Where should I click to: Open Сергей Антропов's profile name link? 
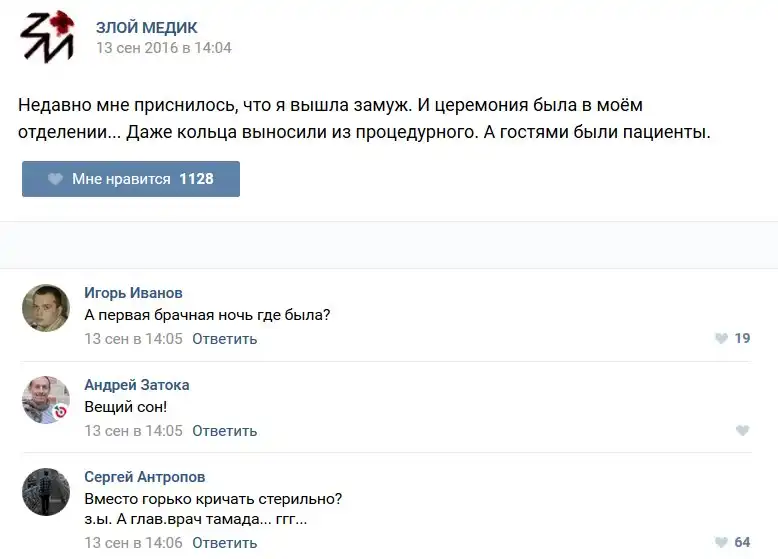[x=144, y=477]
